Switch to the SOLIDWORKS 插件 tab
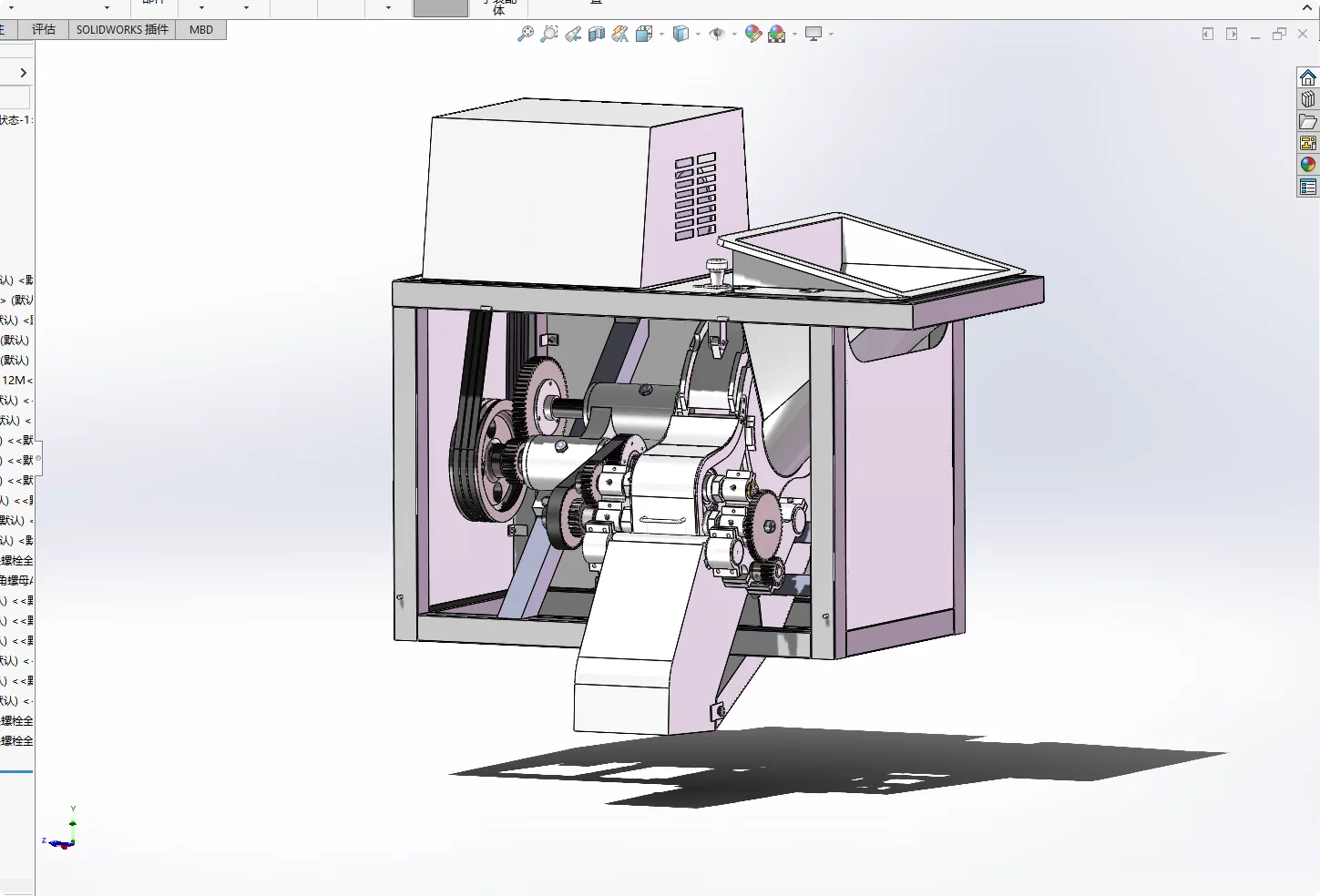Screen dimensions: 1320x896 pos(122,29)
